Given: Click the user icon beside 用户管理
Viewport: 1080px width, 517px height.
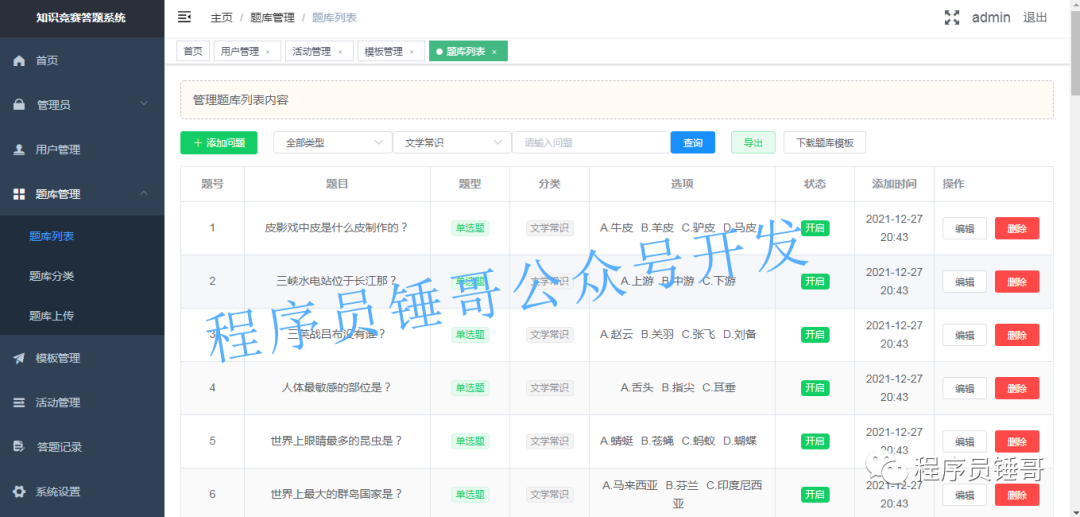Looking at the screenshot, I should coord(19,149).
